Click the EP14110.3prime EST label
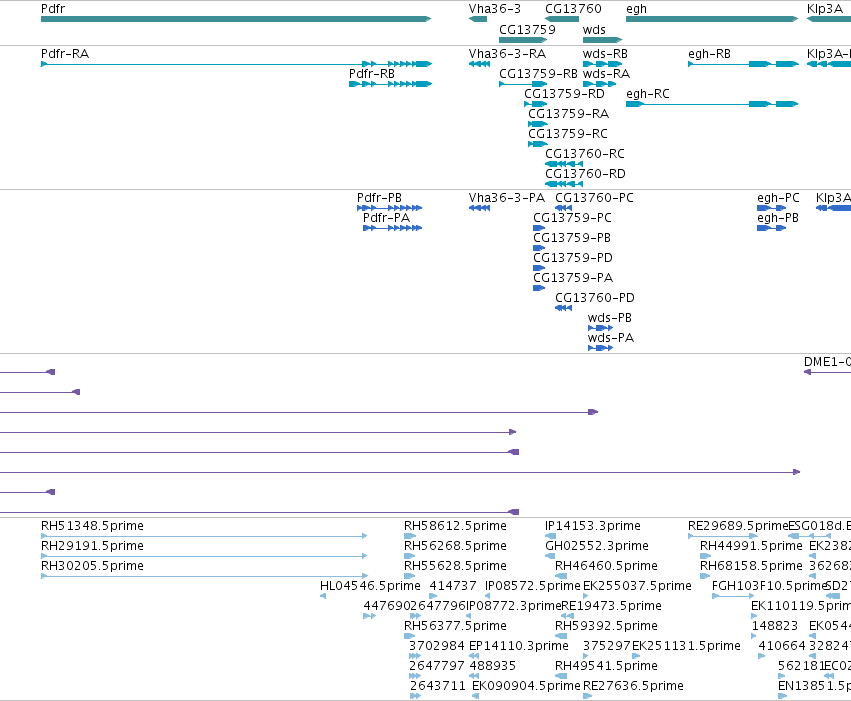 (x=519, y=646)
